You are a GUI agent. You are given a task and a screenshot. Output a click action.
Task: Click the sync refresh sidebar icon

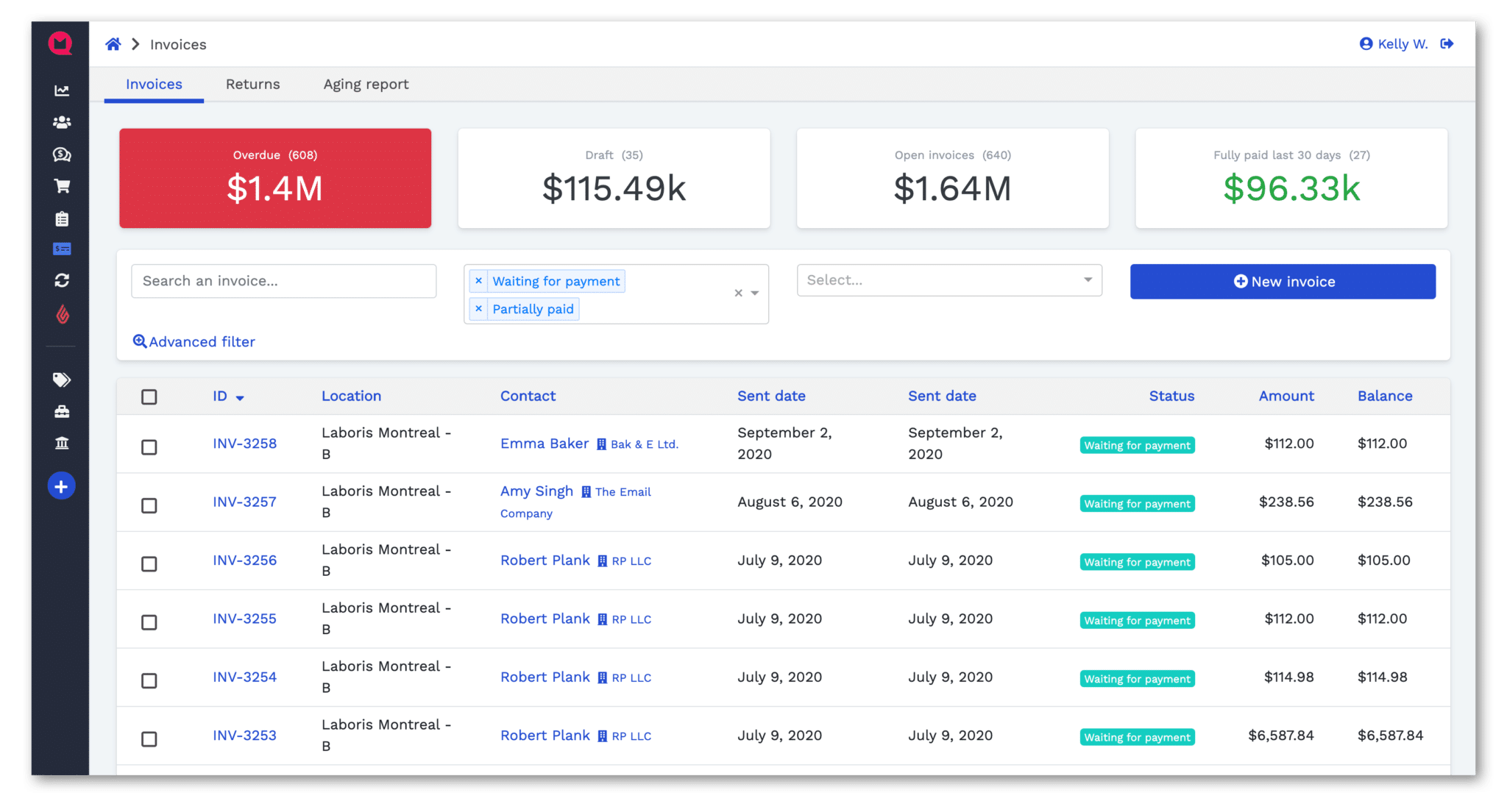pos(62,281)
